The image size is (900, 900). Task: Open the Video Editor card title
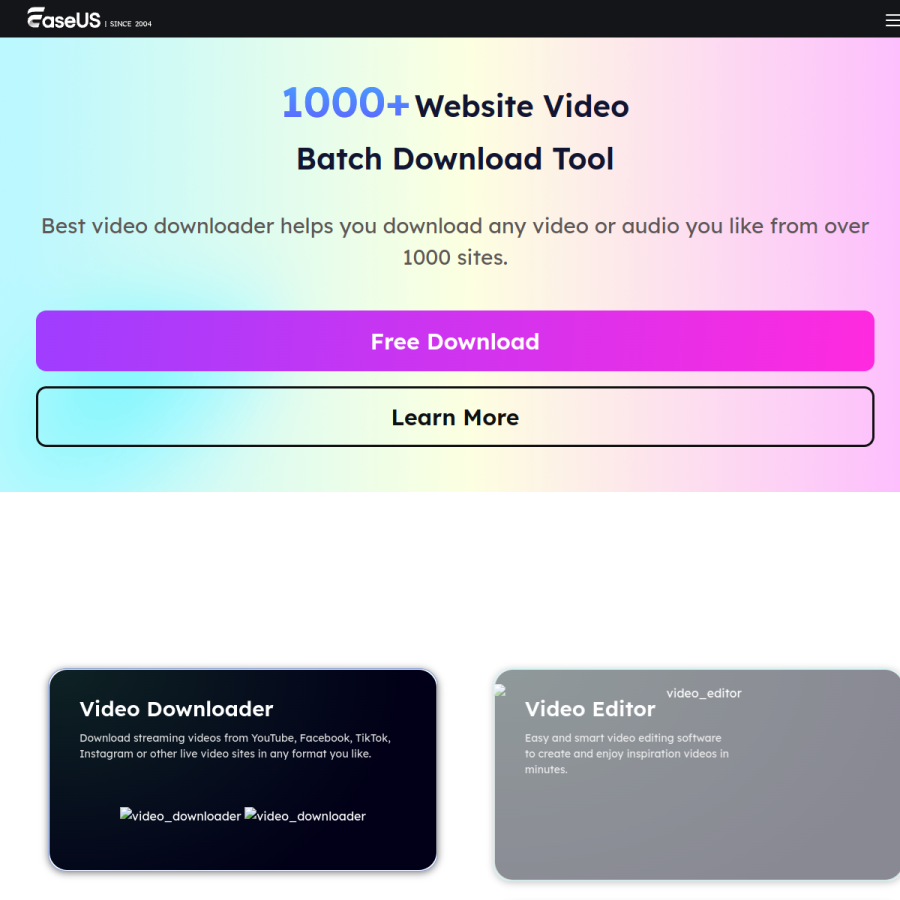tap(589, 709)
